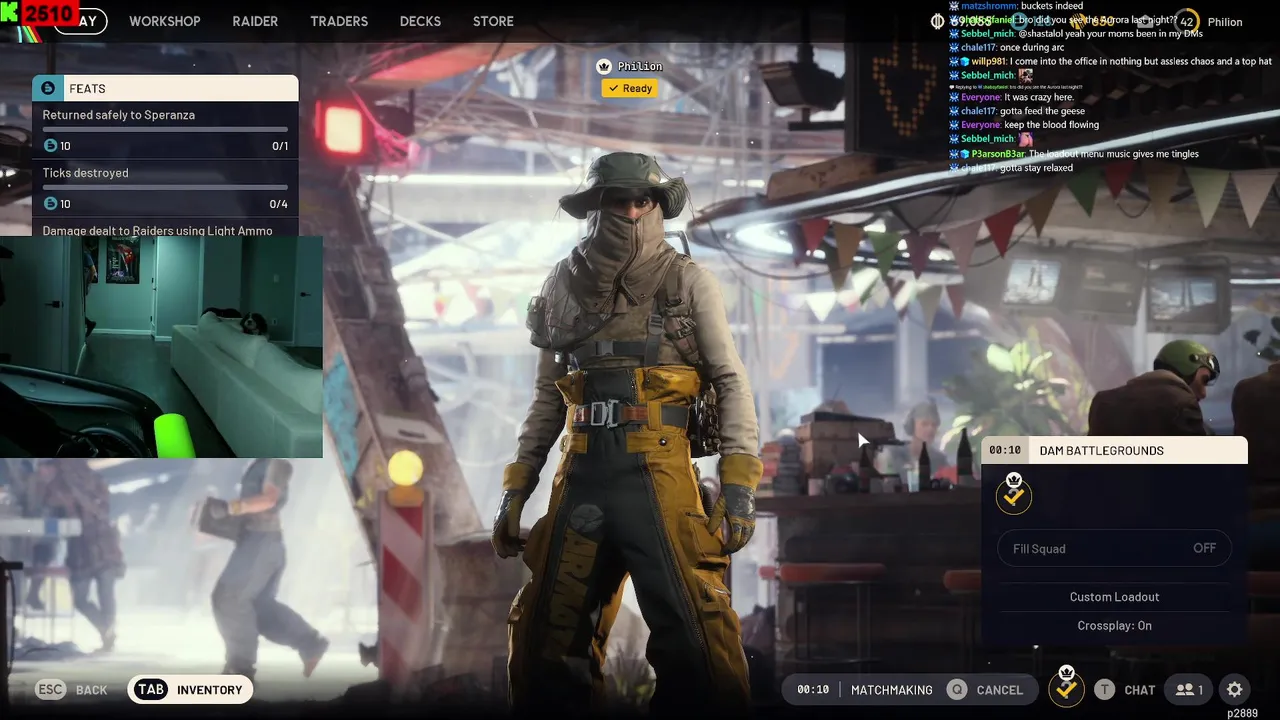Select the ready checkmark avatar beside CHAT
1280x720 pixels.
1066,687
